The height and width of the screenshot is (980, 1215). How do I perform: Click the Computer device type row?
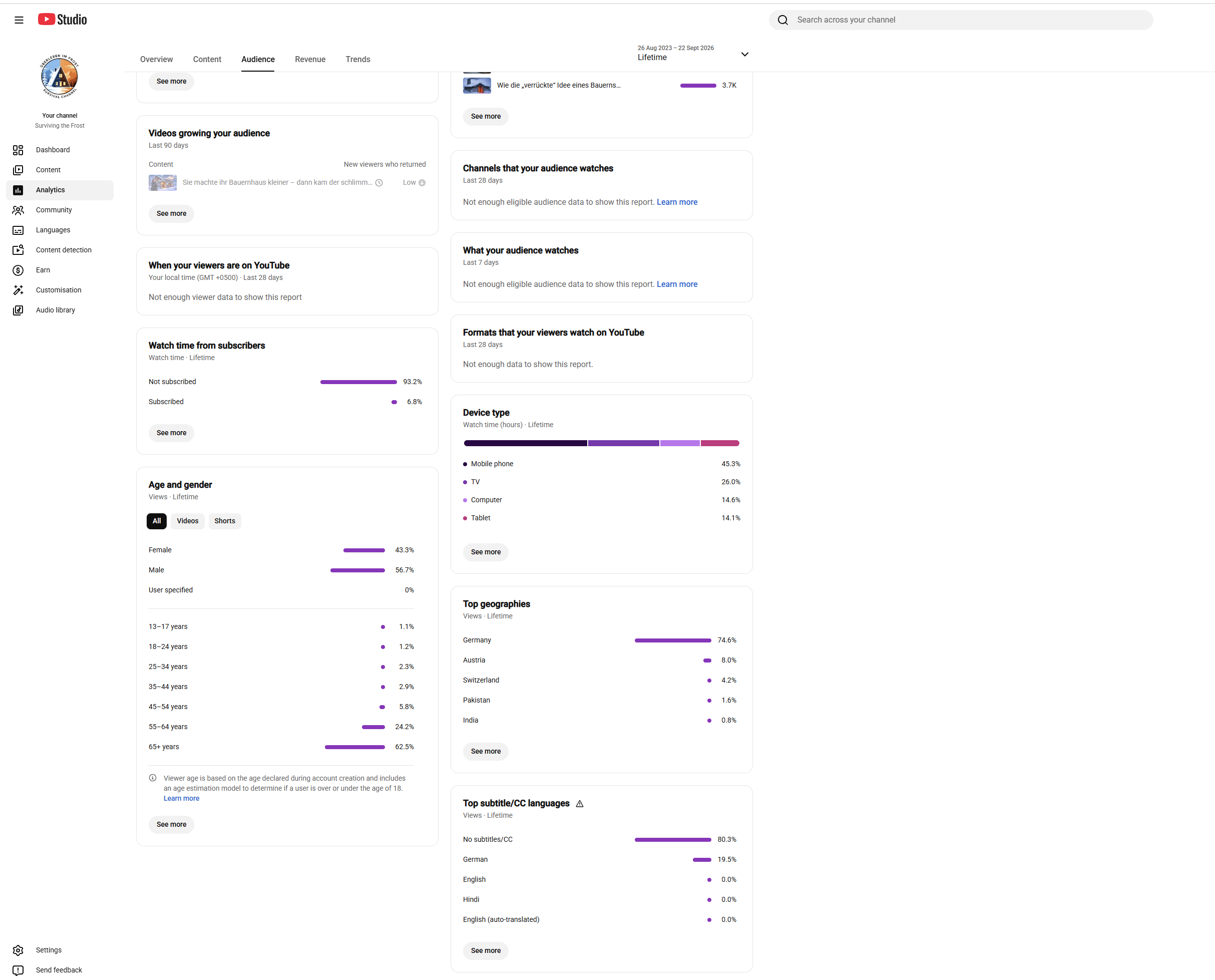click(602, 500)
